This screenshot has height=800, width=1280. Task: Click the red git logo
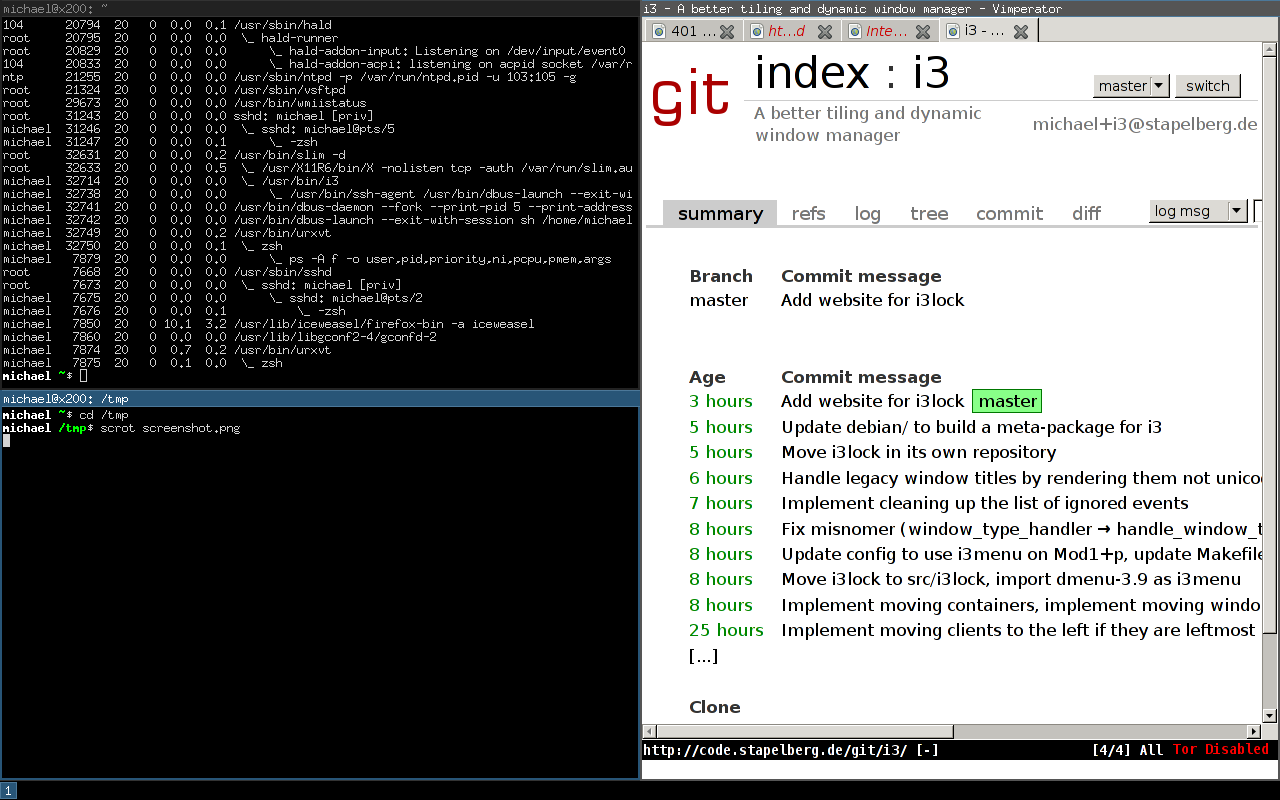point(690,95)
